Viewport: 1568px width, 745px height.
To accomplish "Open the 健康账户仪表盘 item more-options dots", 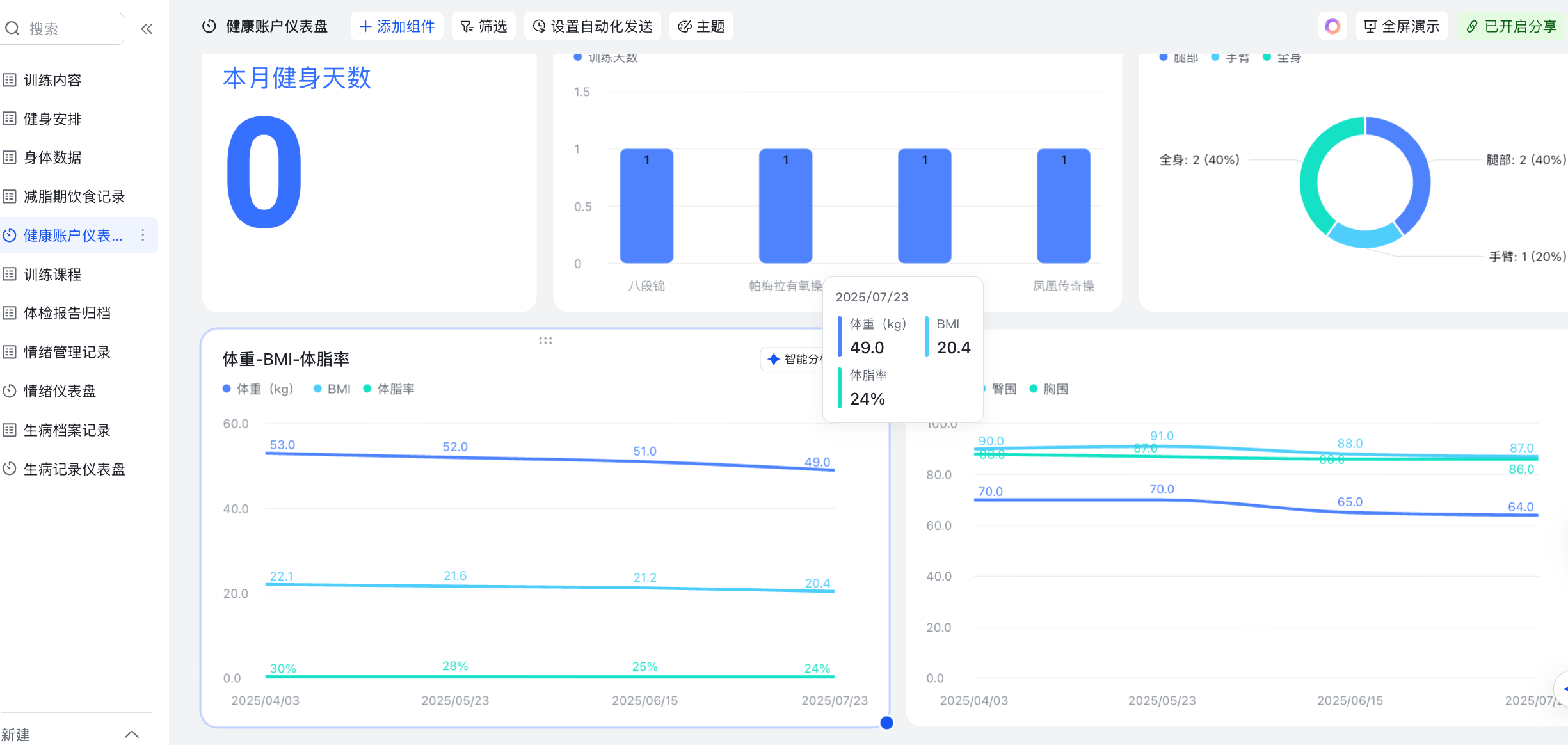I will coord(143,236).
